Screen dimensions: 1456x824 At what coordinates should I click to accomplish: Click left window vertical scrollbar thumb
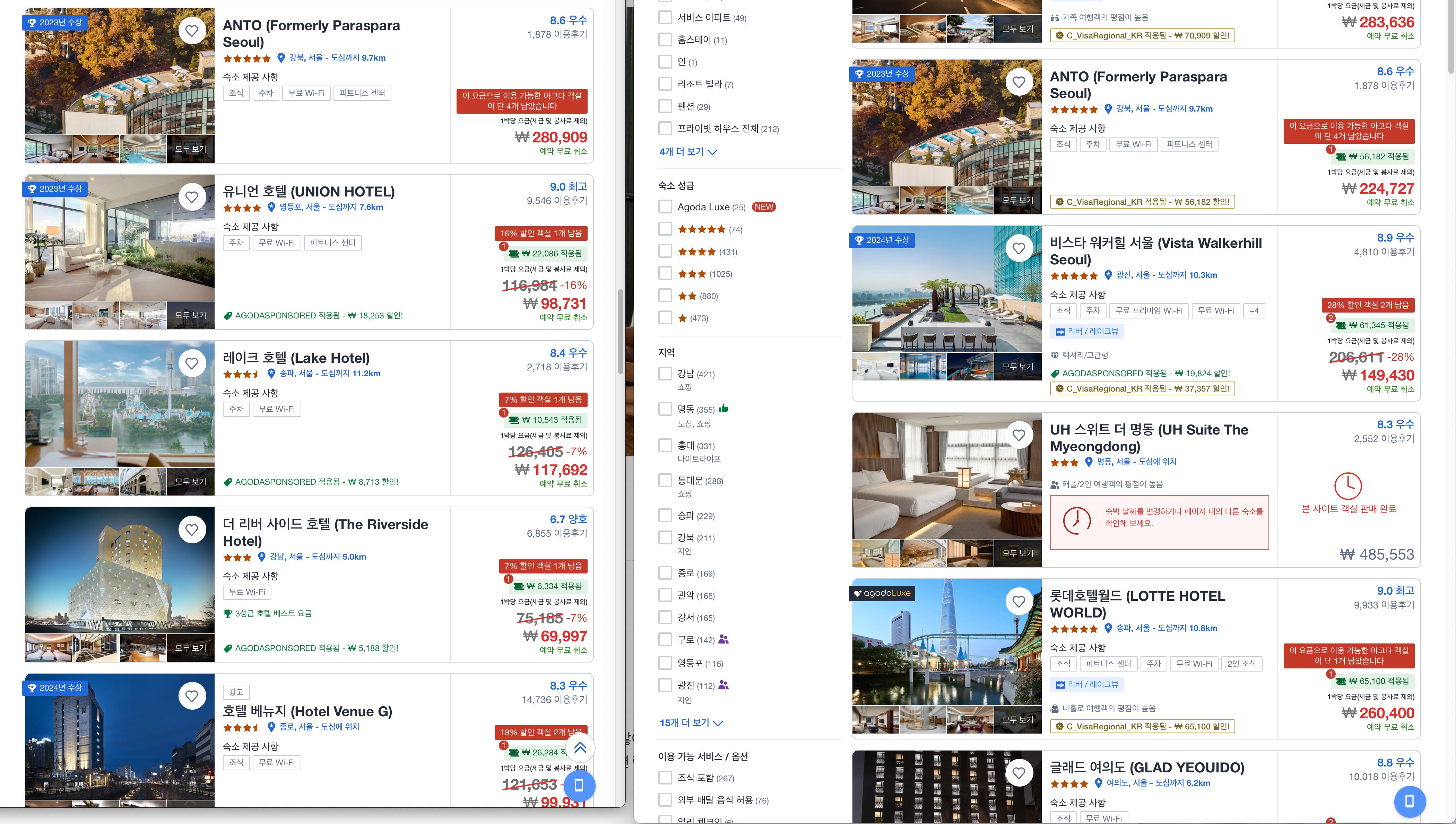pos(621,331)
